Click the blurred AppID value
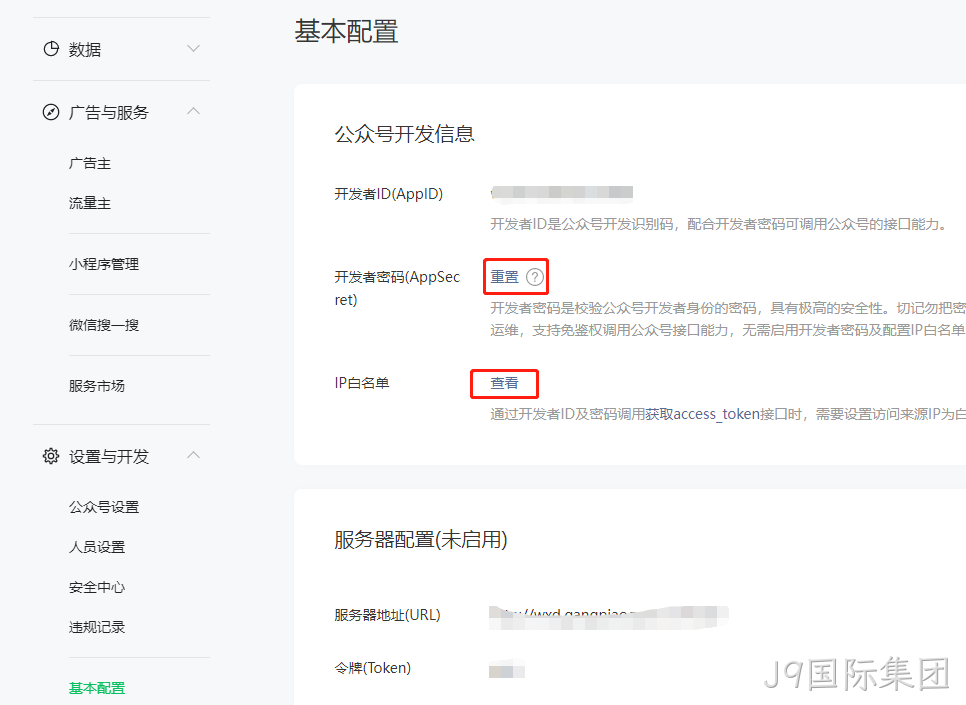Image resolution: width=966 pixels, height=705 pixels. click(x=562, y=193)
